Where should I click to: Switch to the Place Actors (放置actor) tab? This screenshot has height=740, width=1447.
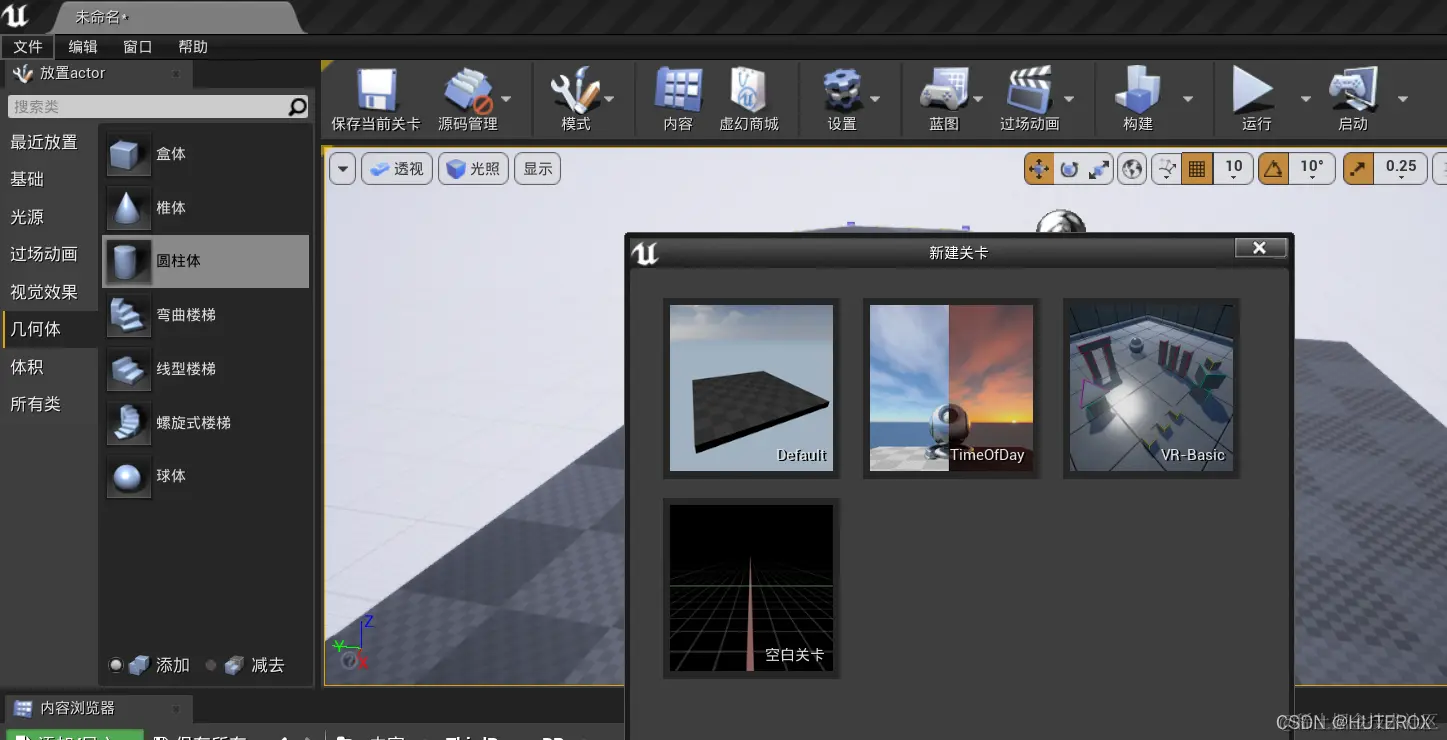coord(98,73)
